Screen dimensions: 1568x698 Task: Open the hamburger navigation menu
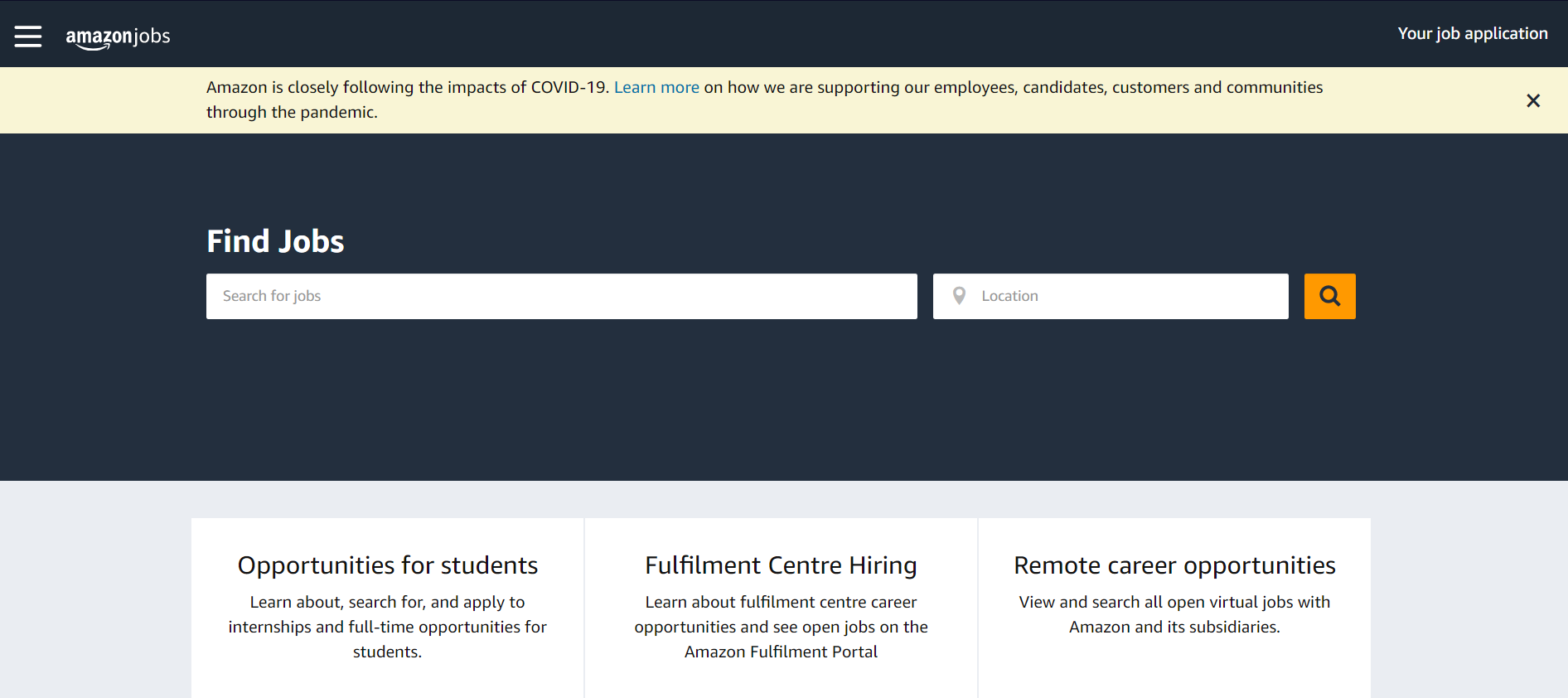[28, 36]
